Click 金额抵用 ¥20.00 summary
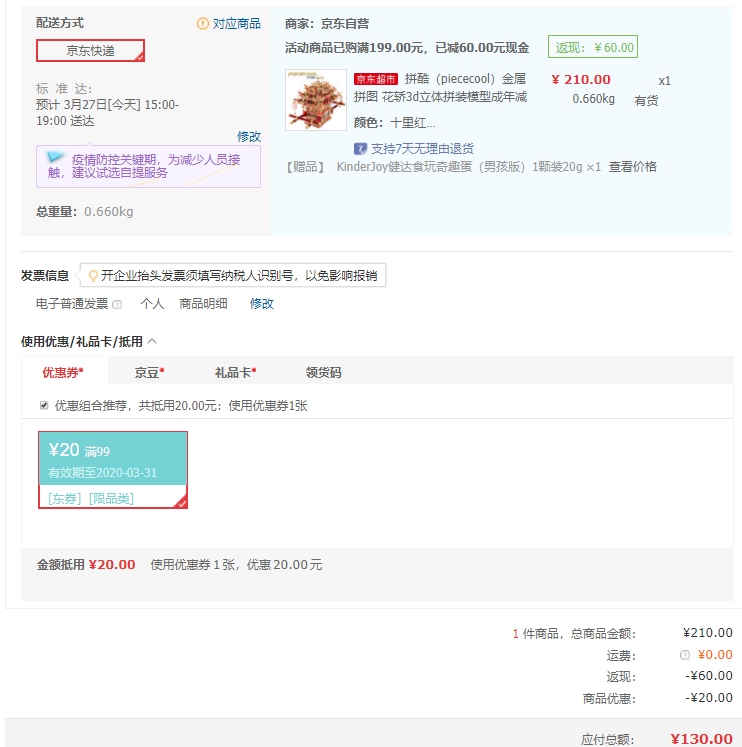This screenshot has height=747, width=742. coord(86,565)
